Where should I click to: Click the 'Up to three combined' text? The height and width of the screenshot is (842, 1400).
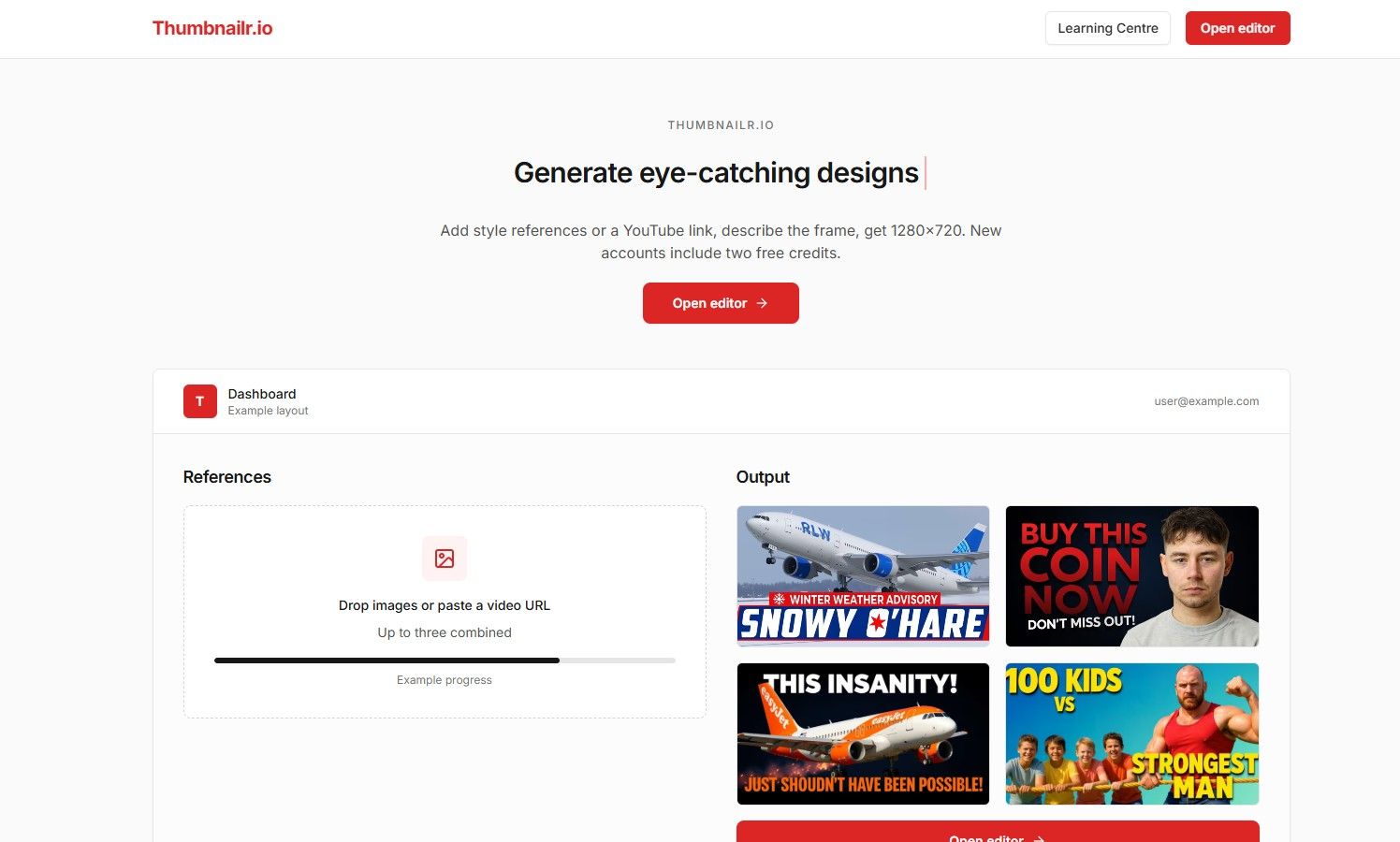pyautogui.click(x=445, y=632)
